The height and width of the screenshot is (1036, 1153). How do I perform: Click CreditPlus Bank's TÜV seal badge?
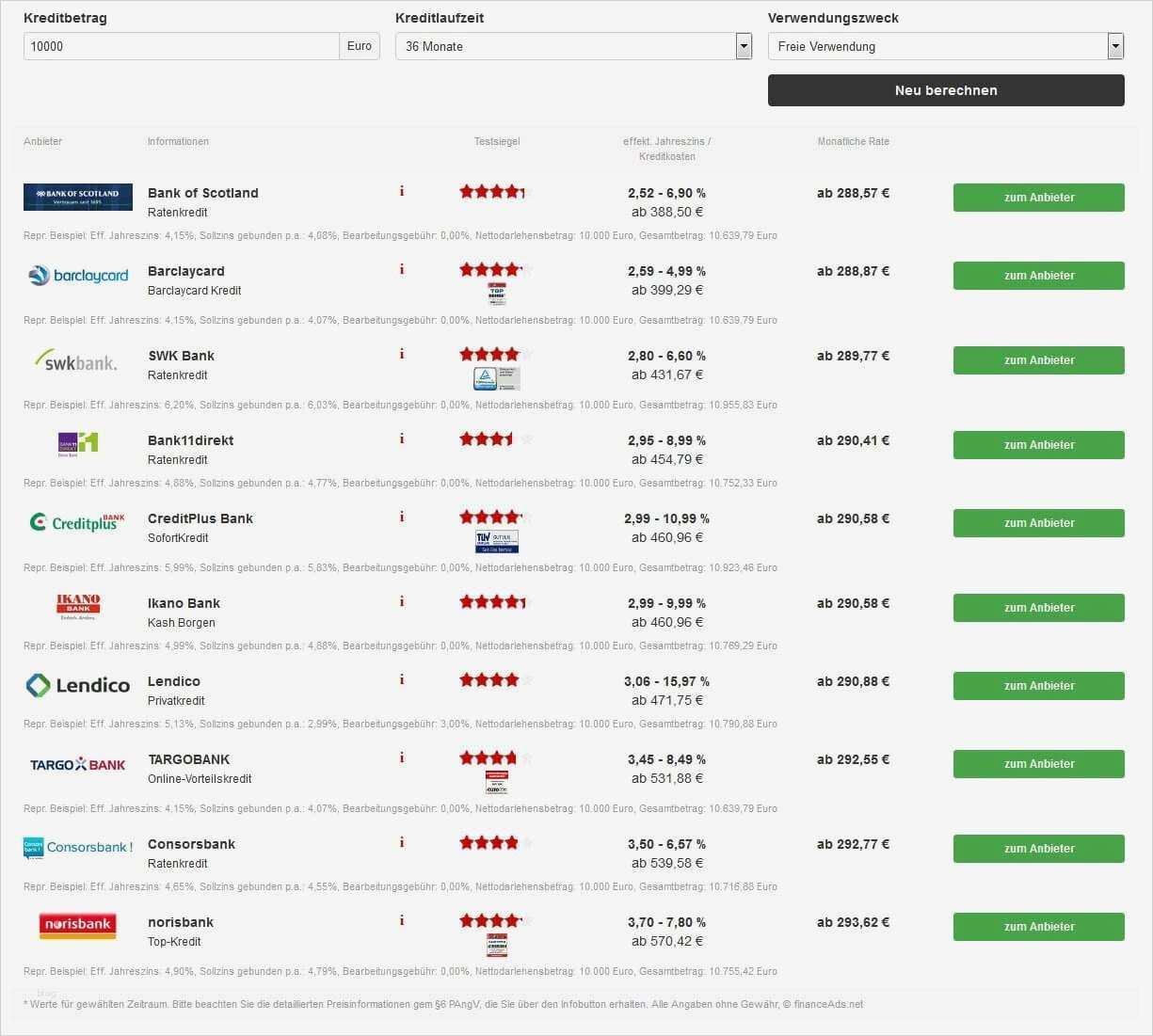point(497,542)
